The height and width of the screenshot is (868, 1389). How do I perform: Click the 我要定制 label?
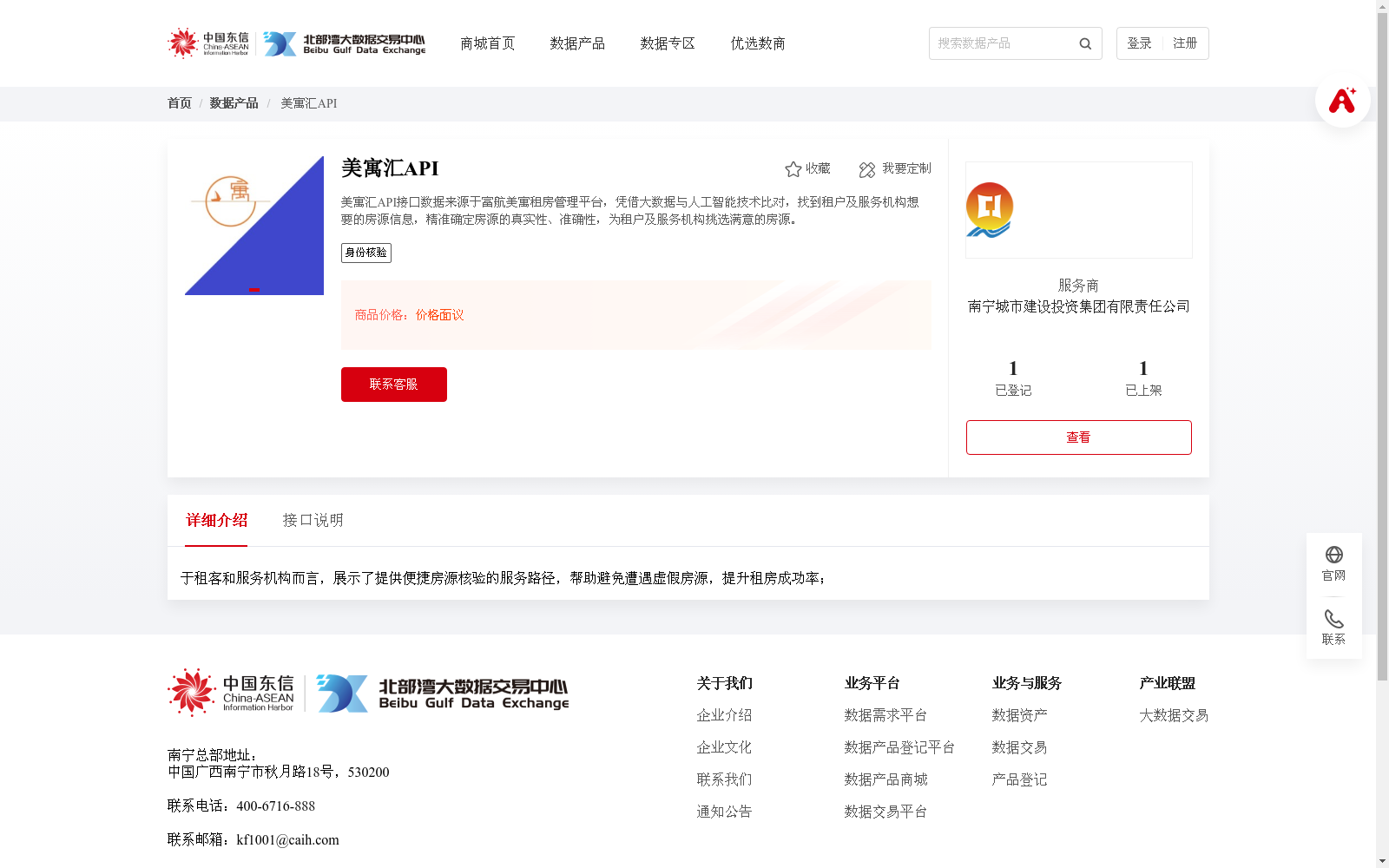(x=906, y=168)
